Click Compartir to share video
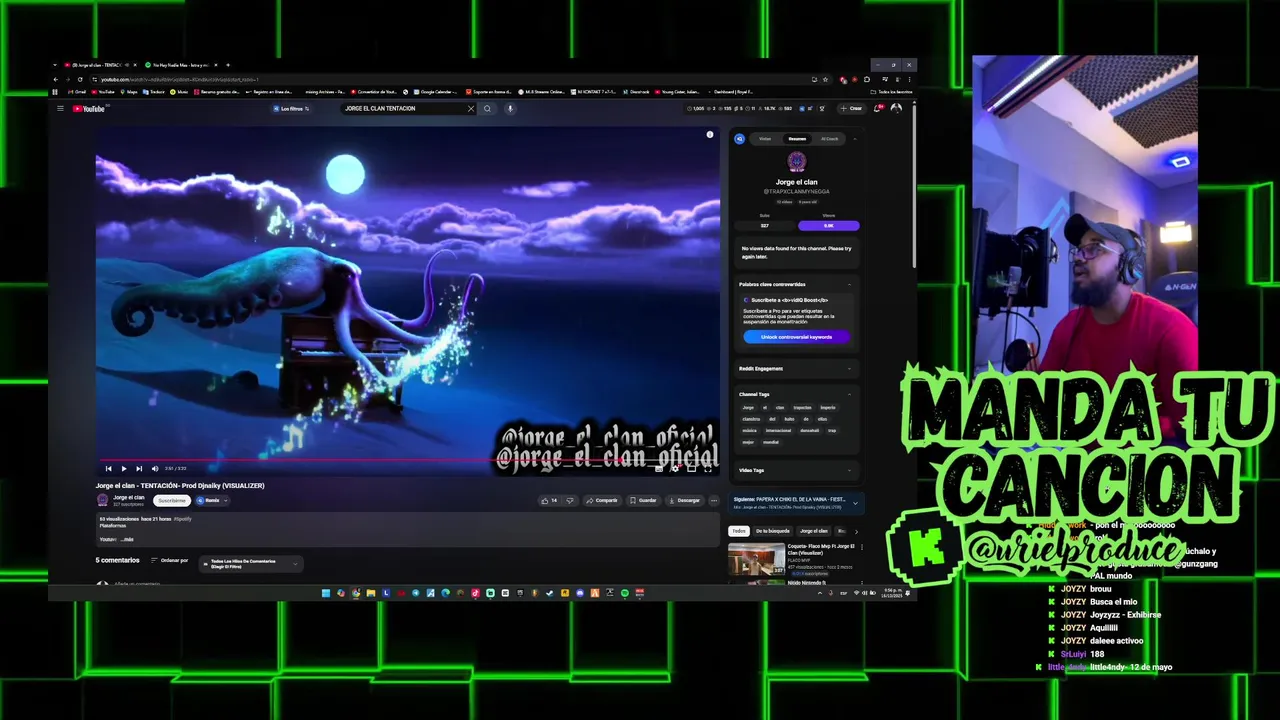The image size is (1280, 720). 602,500
